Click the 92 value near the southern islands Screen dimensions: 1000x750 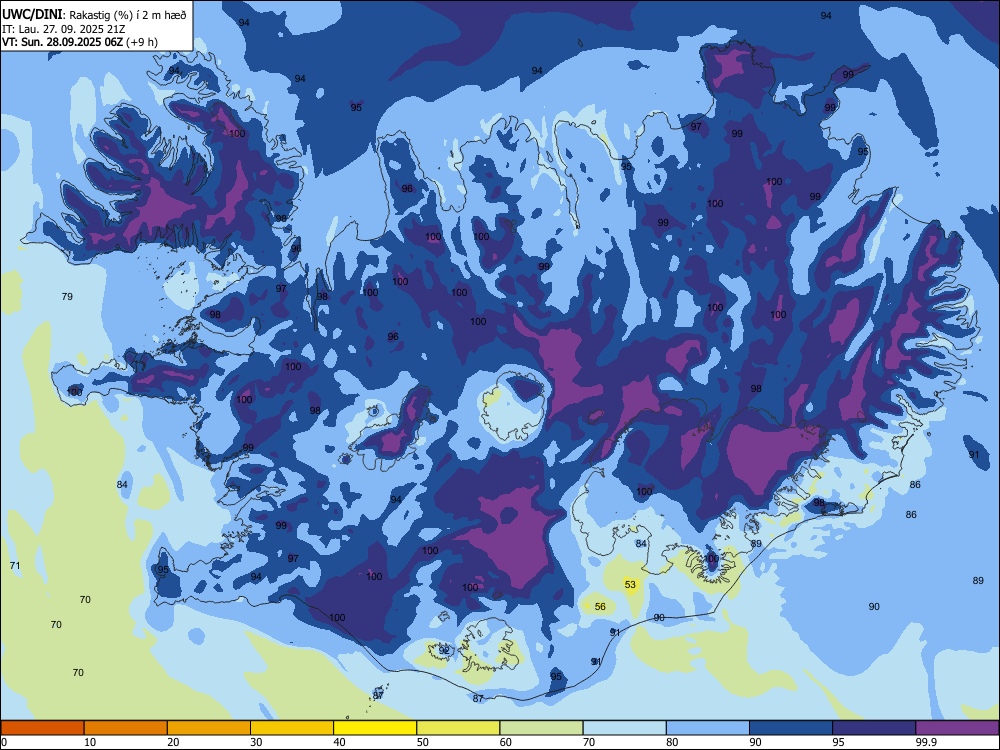click(444, 651)
